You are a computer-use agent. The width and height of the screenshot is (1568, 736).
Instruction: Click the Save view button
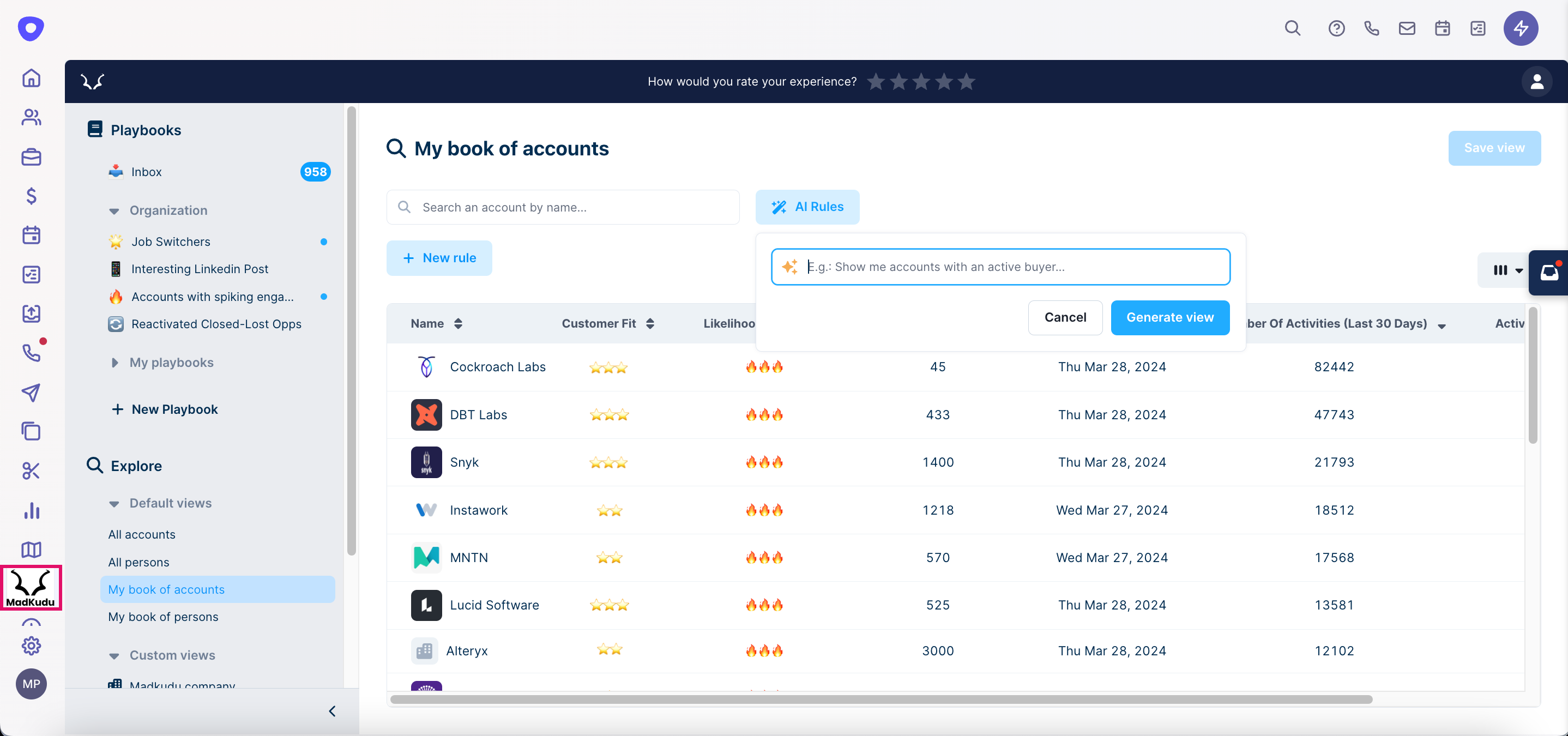(x=1494, y=148)
